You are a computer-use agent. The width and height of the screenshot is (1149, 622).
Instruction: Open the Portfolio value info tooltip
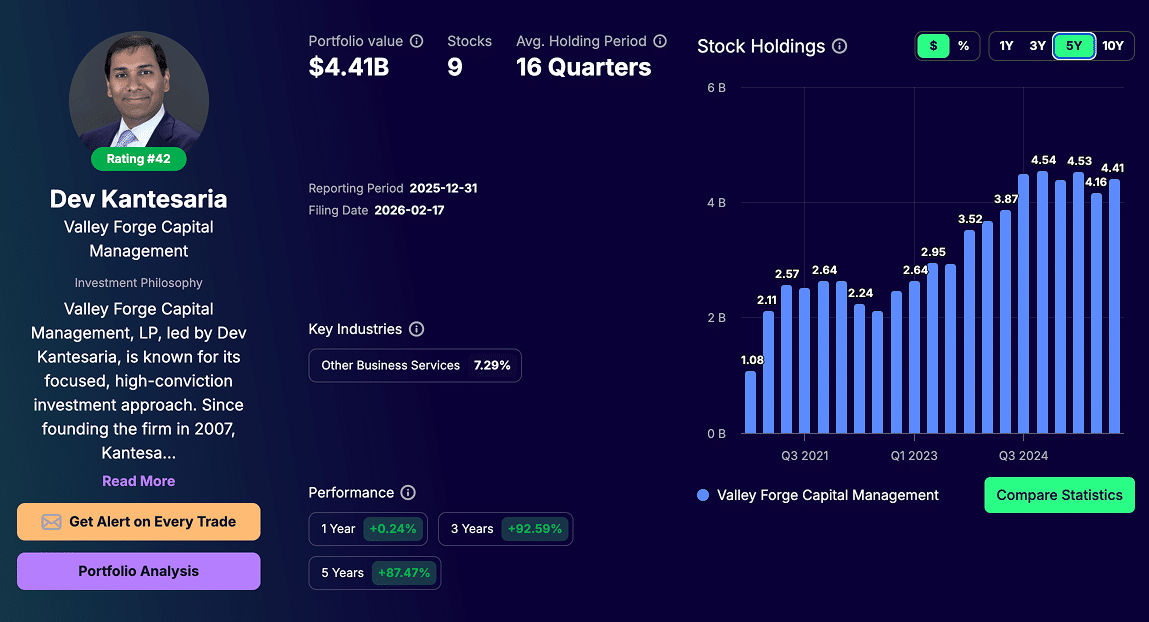pyautogui.click(x=417, y=41)
